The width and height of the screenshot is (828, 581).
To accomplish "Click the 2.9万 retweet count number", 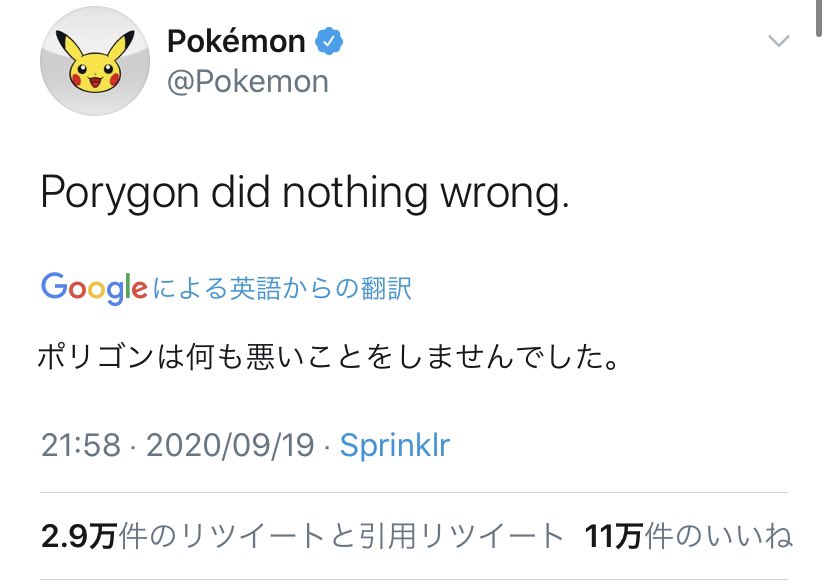I will 79,535.
